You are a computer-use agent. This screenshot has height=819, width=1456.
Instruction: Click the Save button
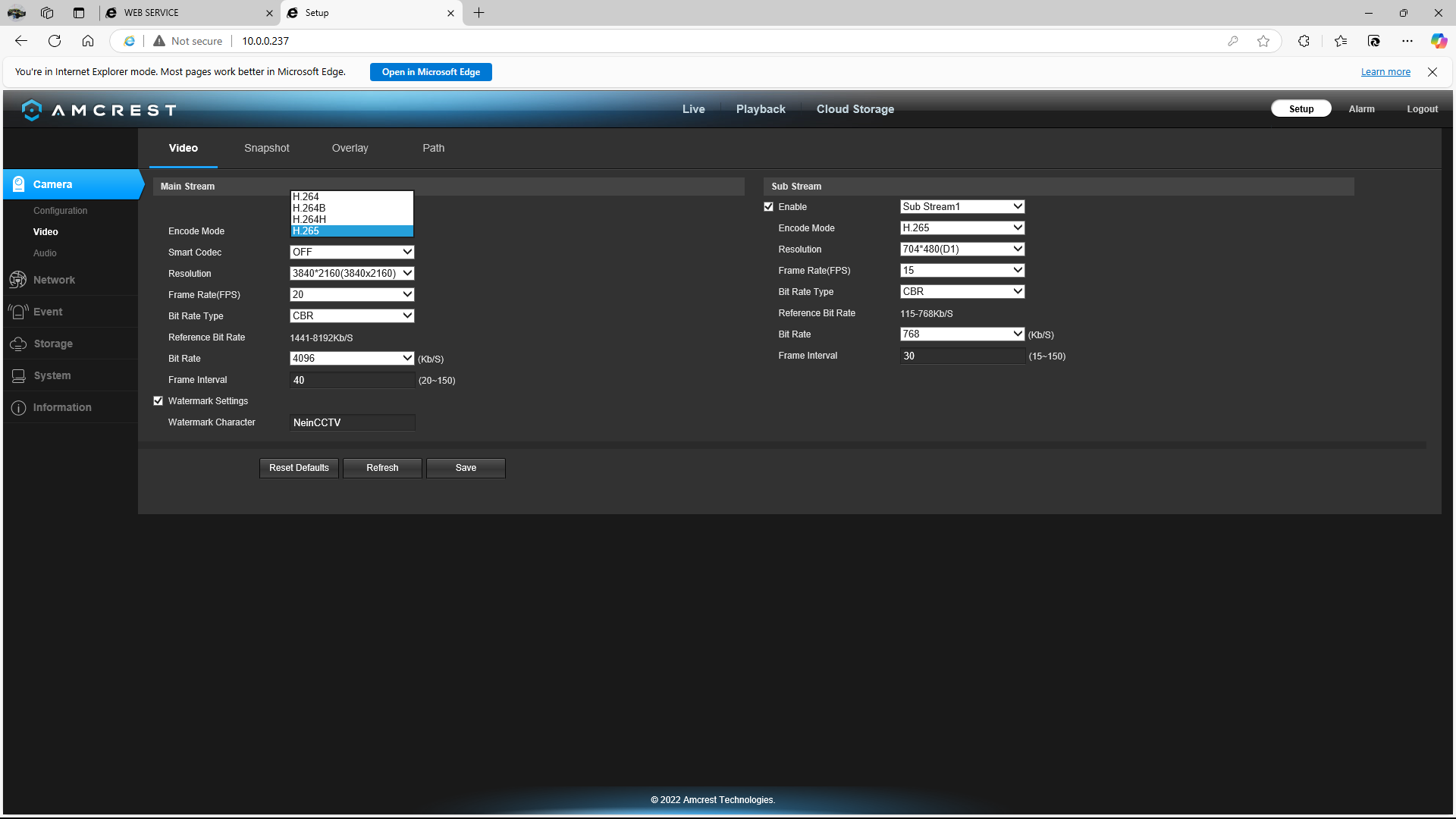tap(466, 468)
